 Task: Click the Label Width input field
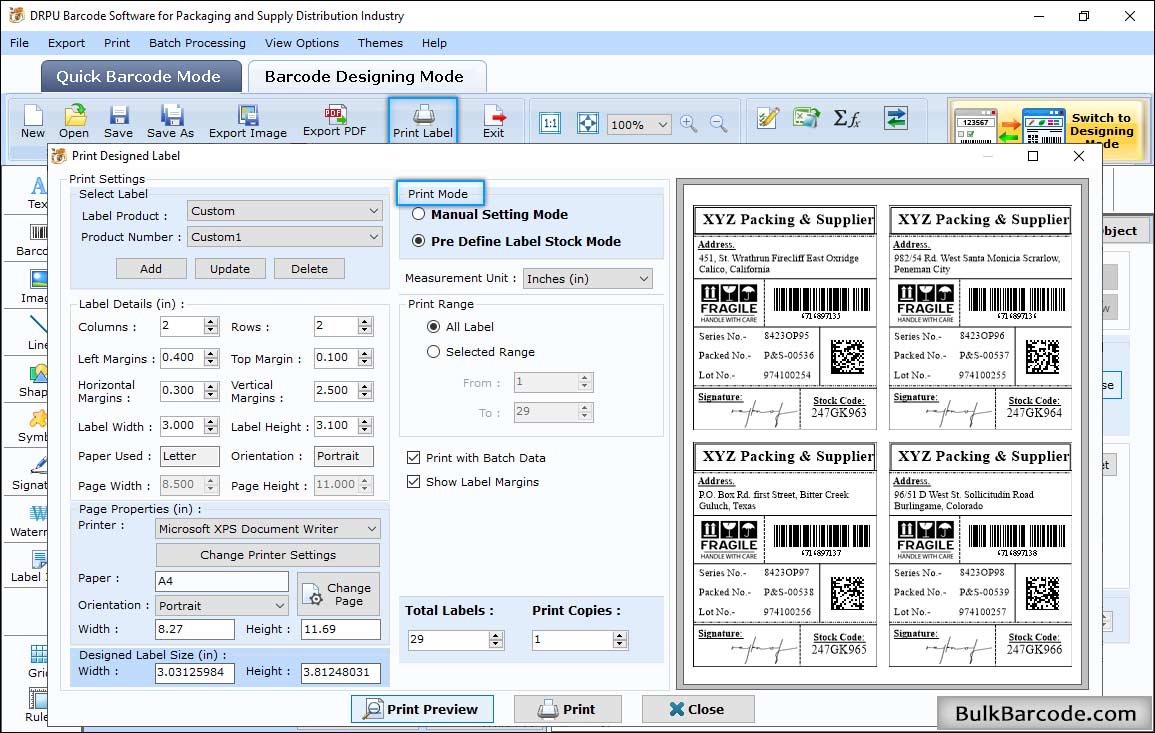(x=183, y=426)
